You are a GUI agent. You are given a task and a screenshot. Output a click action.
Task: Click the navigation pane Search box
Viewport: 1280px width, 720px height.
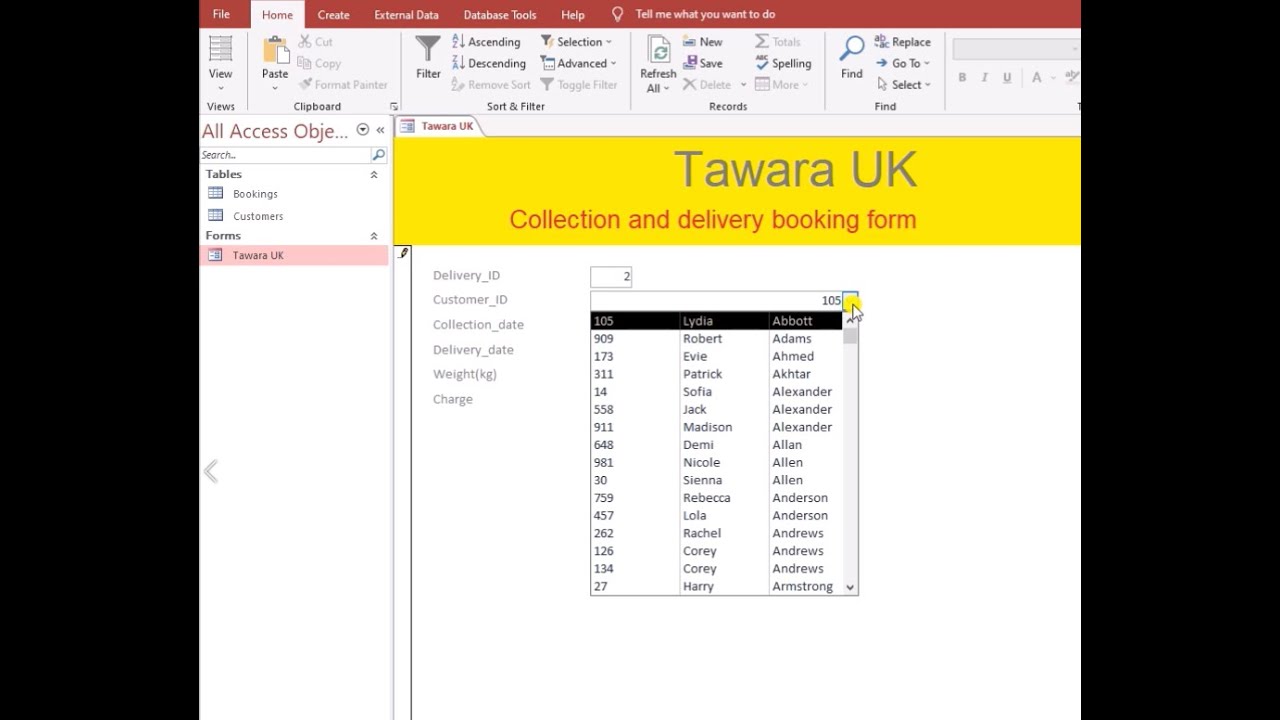[x=285, y=155]
